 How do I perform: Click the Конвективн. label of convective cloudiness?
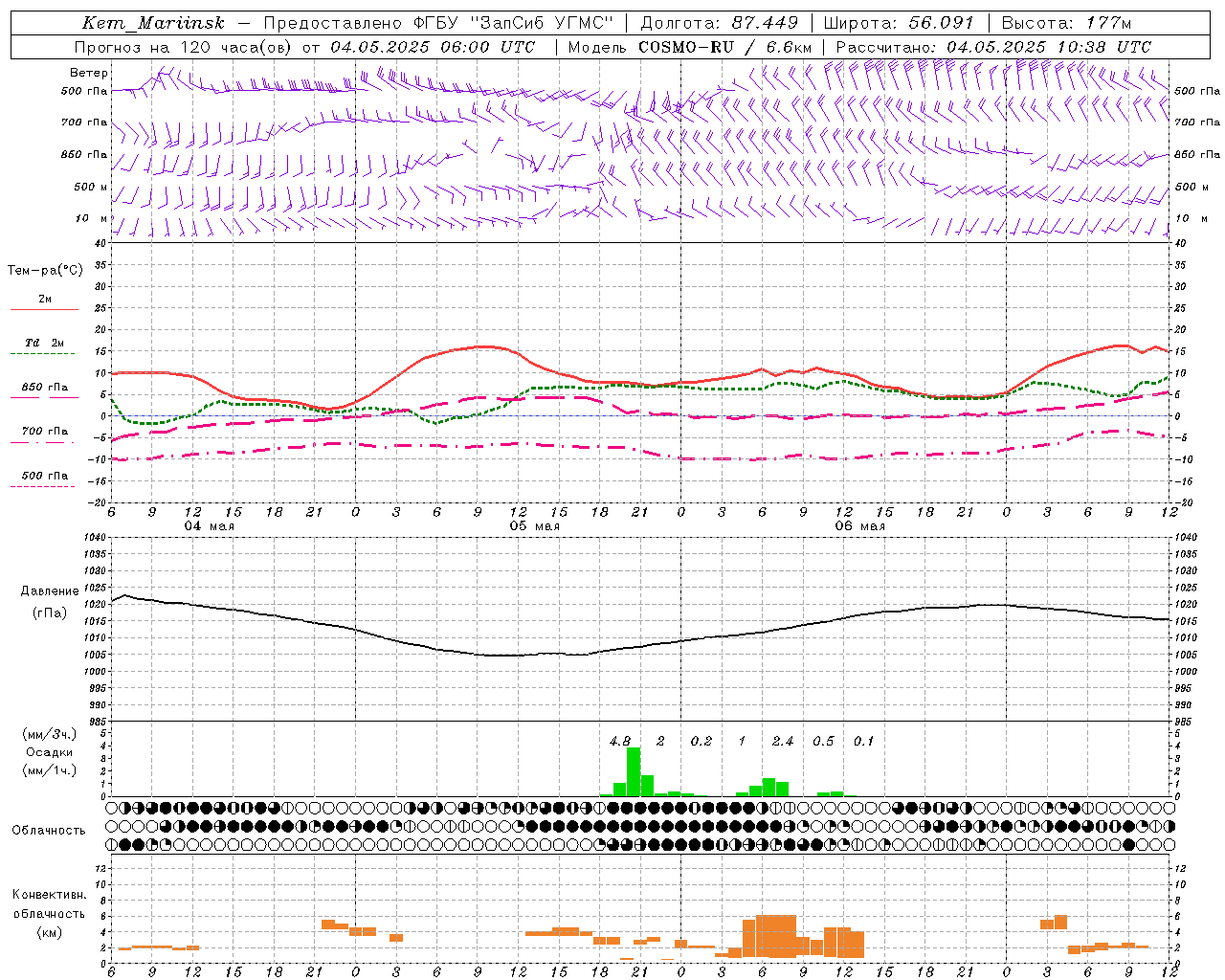coord(49,895)
